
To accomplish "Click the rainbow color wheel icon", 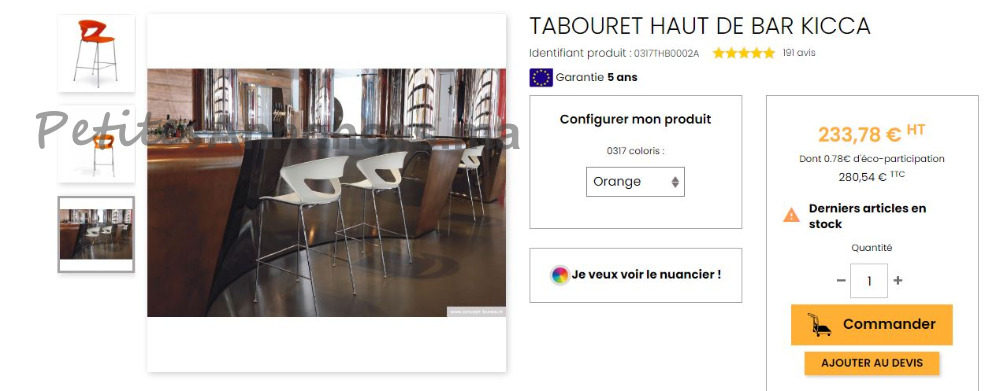I will point(559,275).
